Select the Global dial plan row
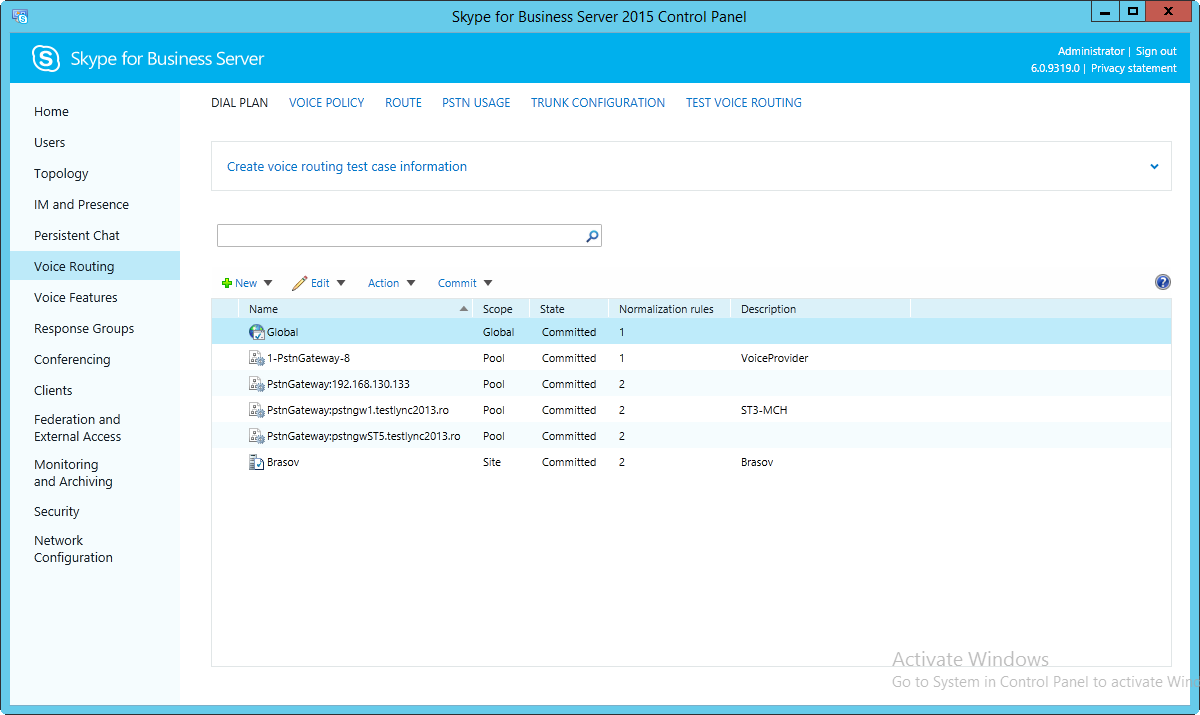 click(691, 332)
